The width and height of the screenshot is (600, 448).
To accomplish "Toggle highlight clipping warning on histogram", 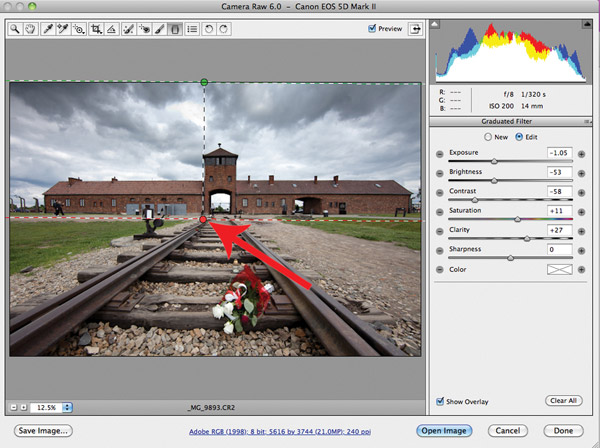I will [587, 24].
